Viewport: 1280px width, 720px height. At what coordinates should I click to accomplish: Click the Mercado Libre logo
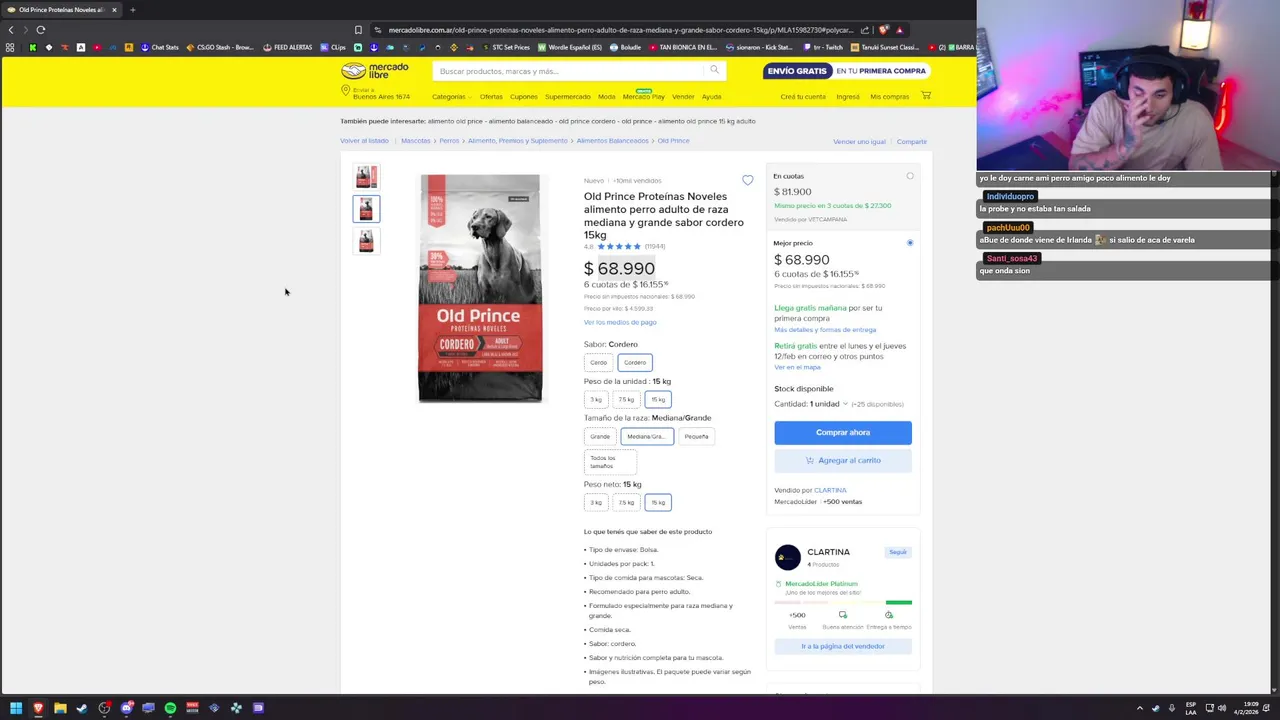375,71
